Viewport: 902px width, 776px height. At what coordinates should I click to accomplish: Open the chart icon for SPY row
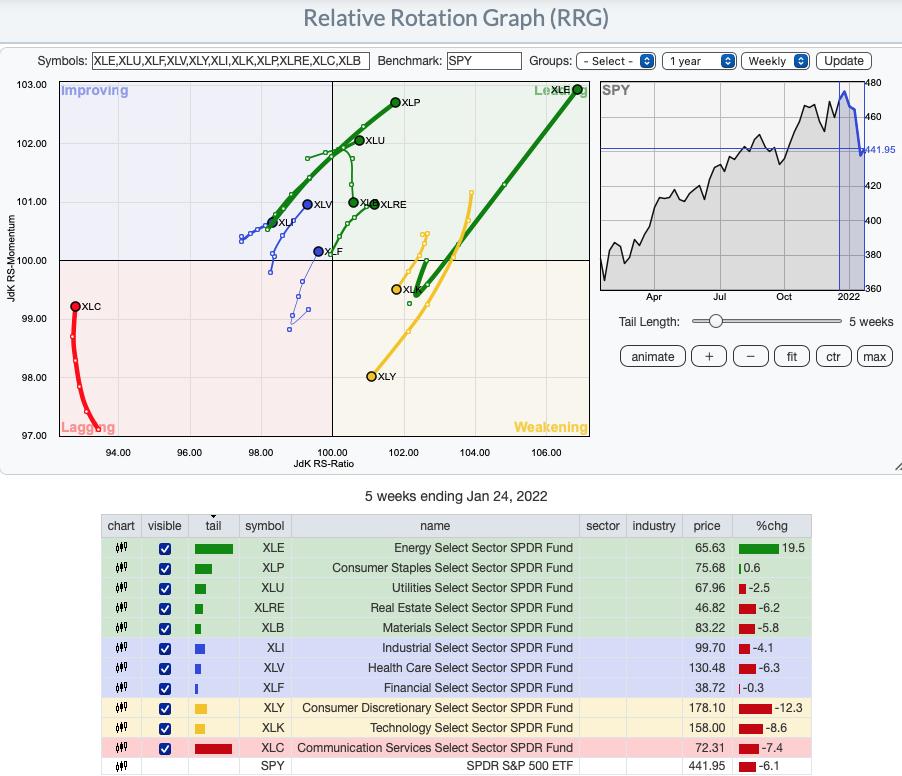click(x=121, y=767)
